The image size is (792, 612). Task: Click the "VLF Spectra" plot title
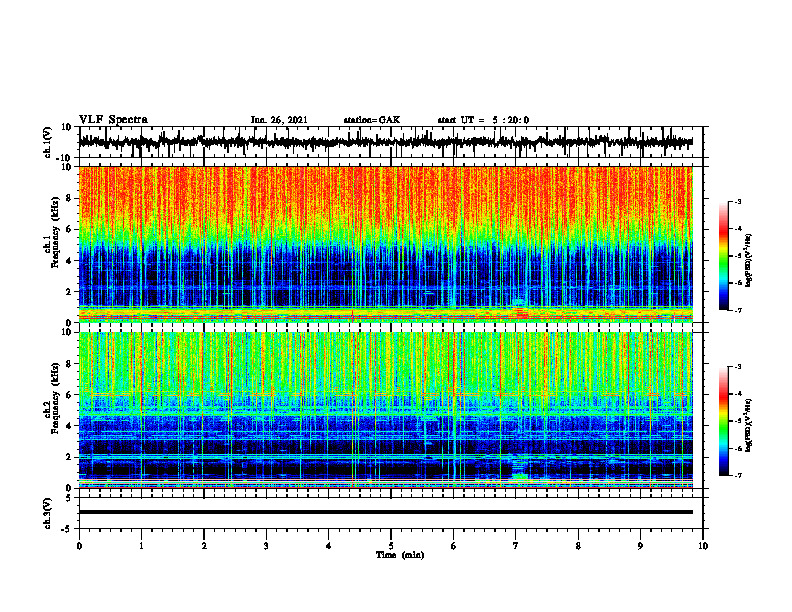[x=113, y=120]
